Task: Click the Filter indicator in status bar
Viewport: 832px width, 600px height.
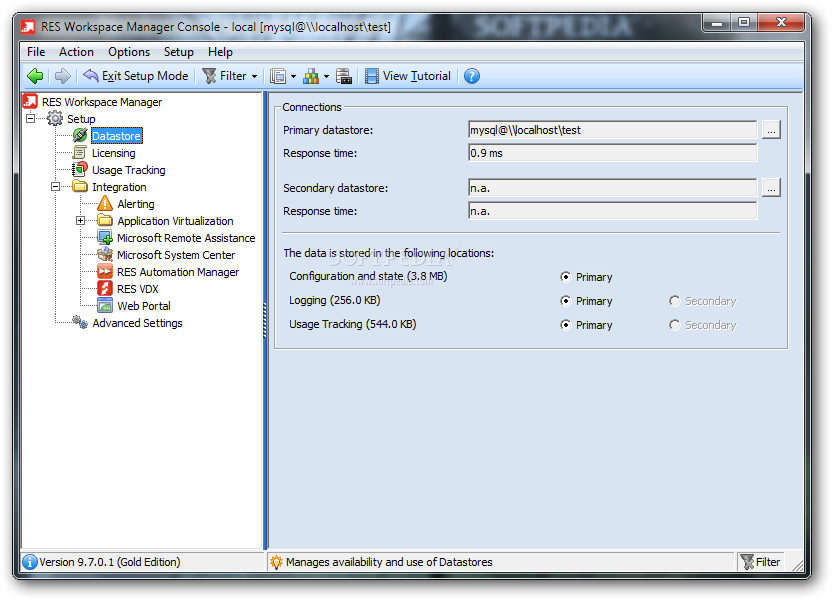Action: click(760, 562)
